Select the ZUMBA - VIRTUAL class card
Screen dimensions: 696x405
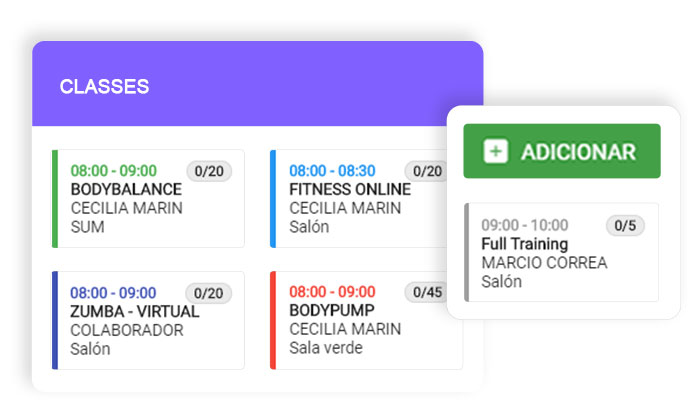click(x=148, y=320)
